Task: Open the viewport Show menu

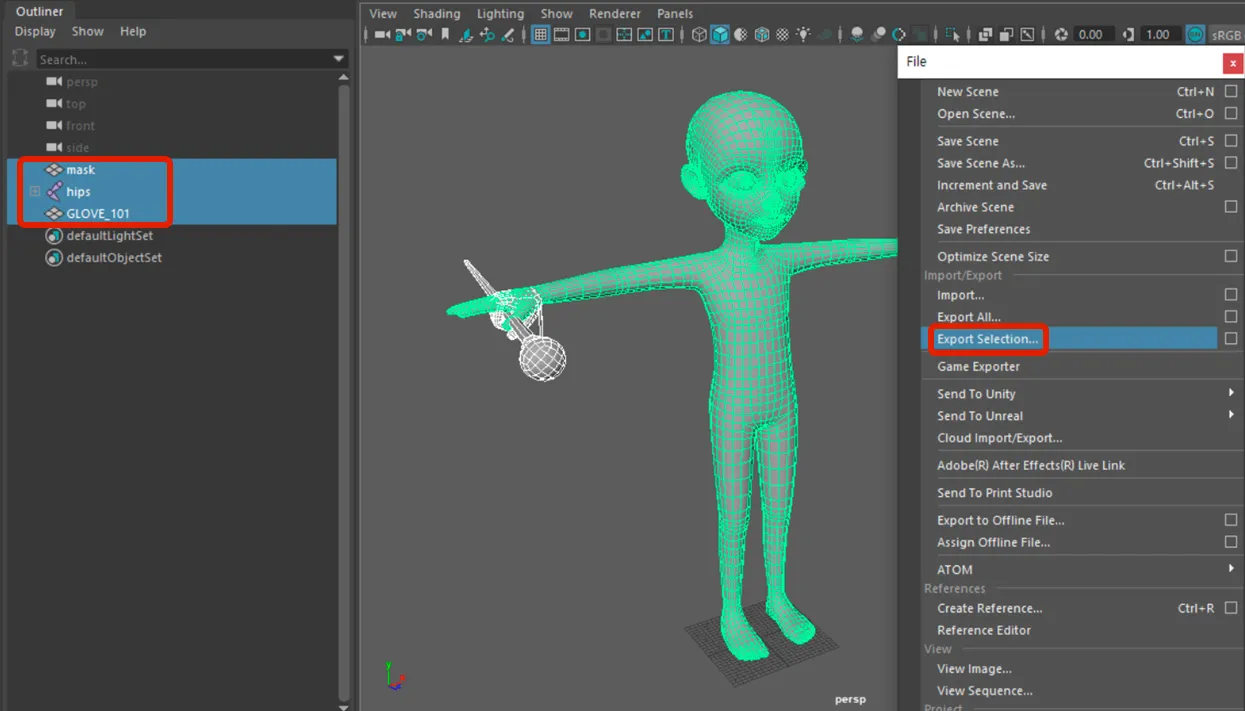Action: [x=557, y=14]
